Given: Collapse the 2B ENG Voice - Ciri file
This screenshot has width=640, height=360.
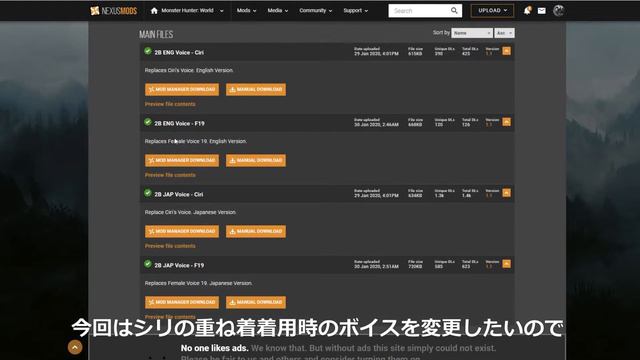Looking at the screenshot, I should [506, 51].
